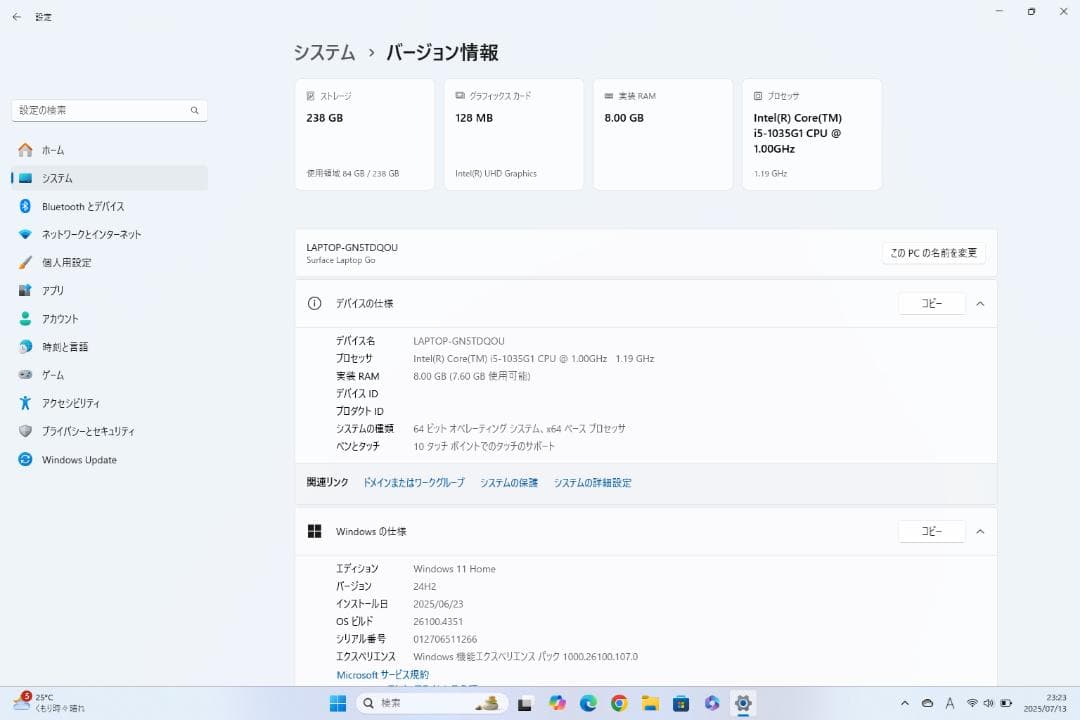This screenshot has width=1080, height=720.
Task: Click the このPCの名前を変更 button
Action: pyautogui.click(x=932, y=252)
